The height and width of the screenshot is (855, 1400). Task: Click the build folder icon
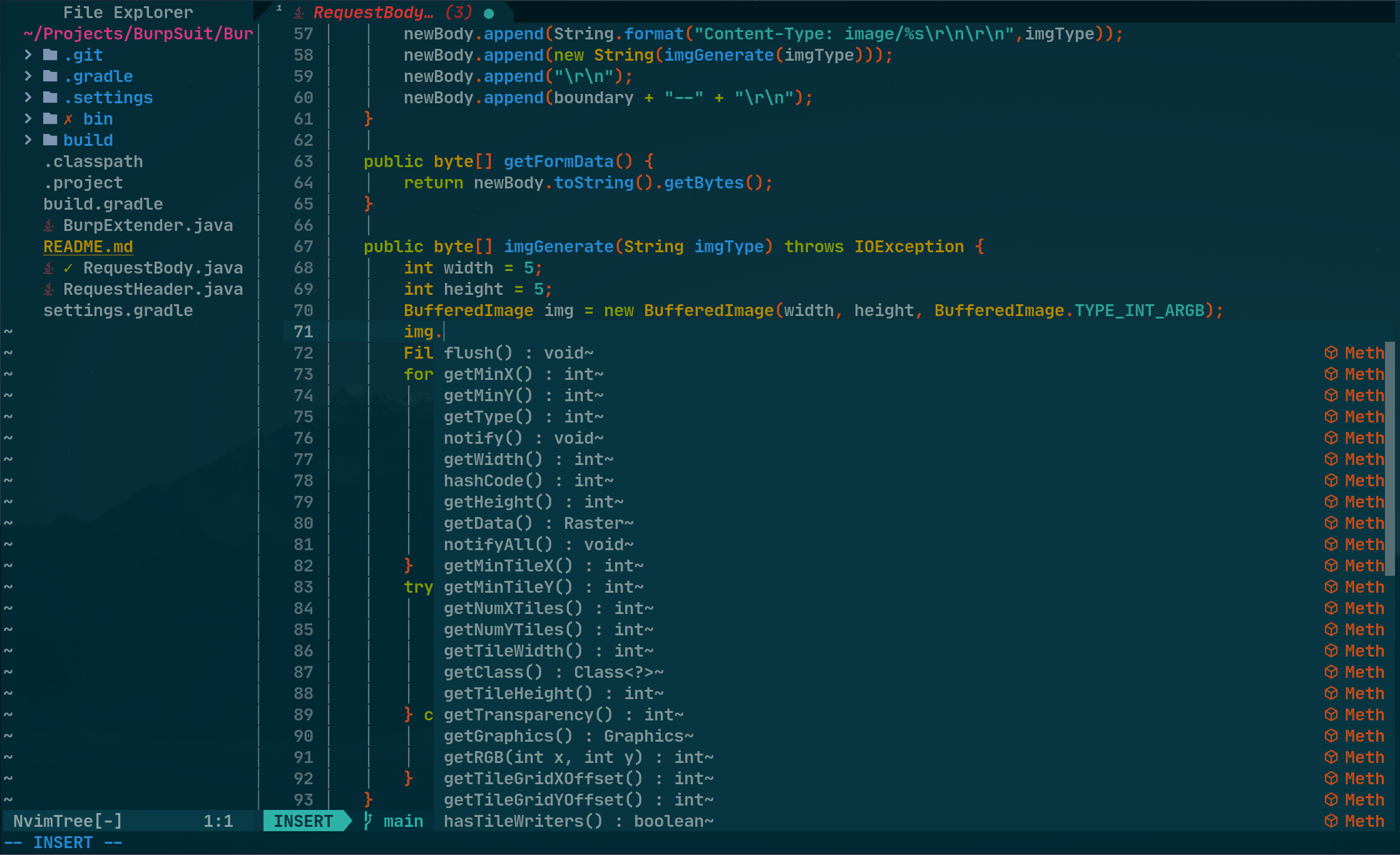pos(50,140)
